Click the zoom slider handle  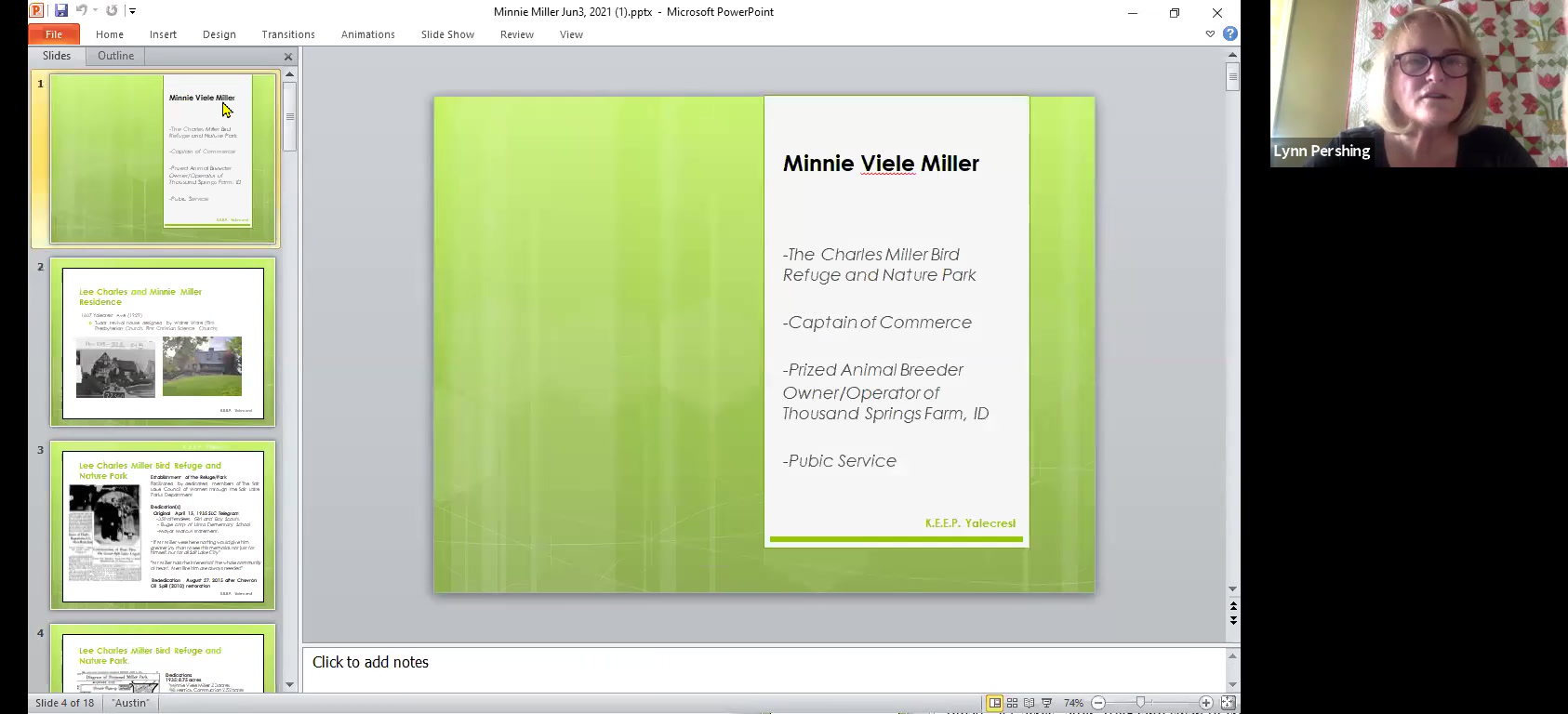point(1140,703)
